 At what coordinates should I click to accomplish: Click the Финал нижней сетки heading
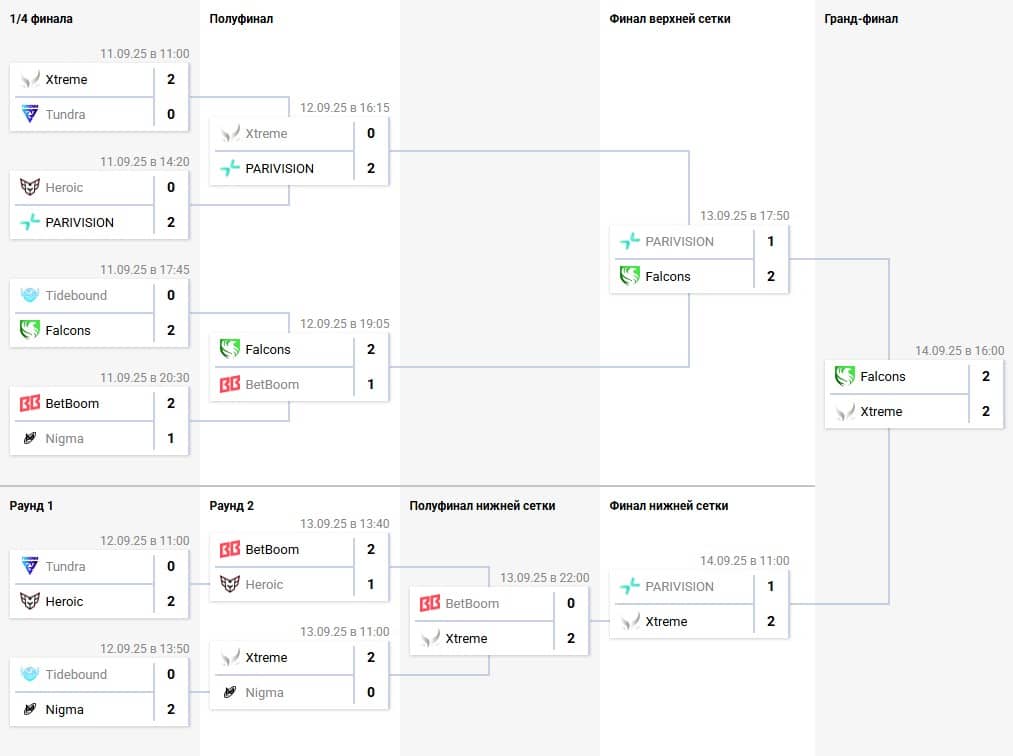(x=669, y=506)
